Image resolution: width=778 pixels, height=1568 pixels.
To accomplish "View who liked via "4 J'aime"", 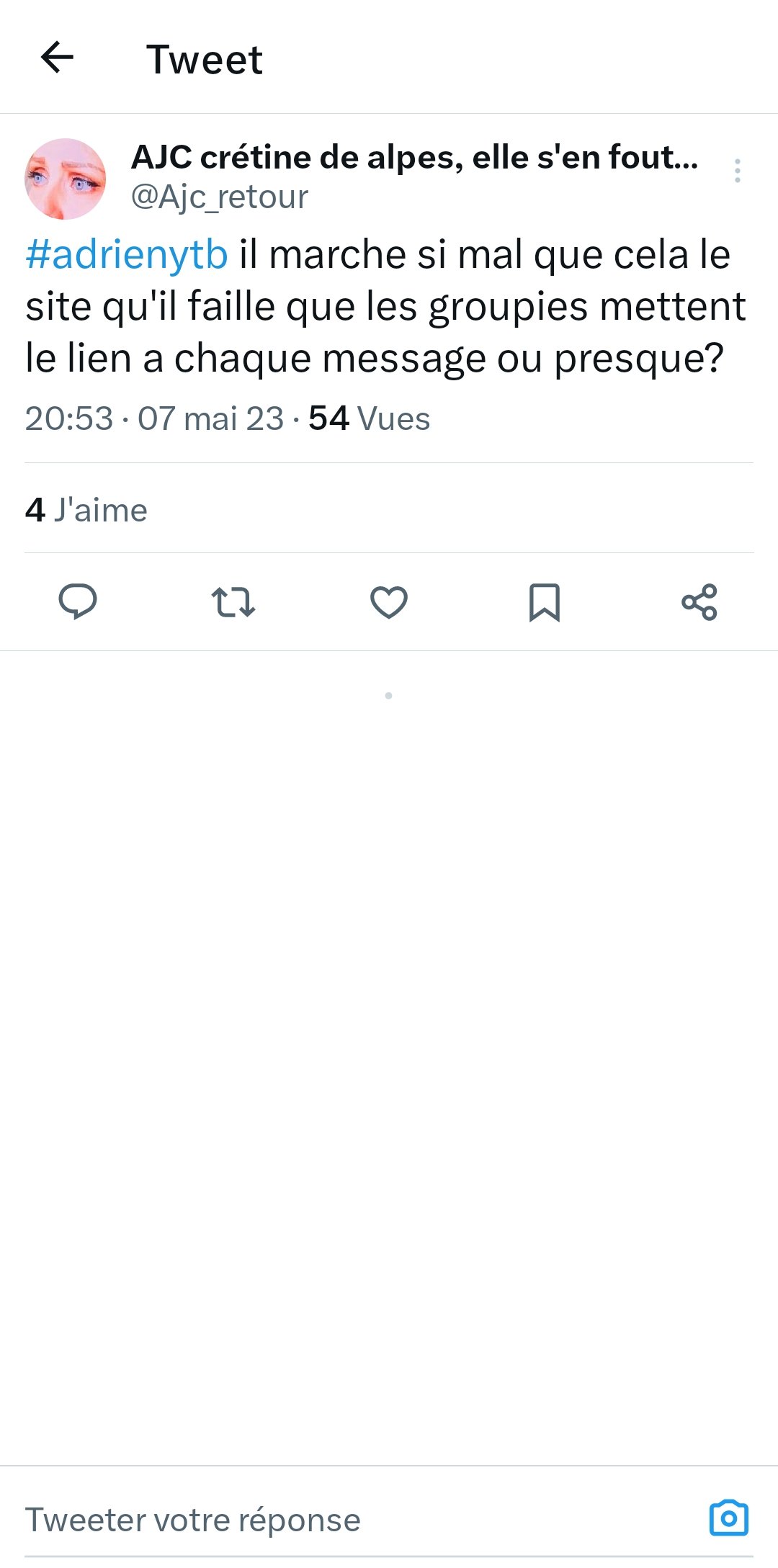I will coord(86,510).
